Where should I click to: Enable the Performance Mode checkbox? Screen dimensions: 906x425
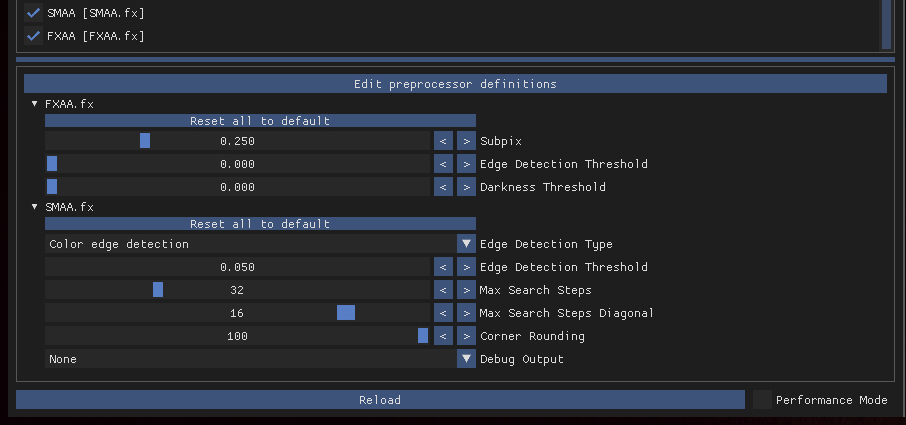(x=762, y=400)
